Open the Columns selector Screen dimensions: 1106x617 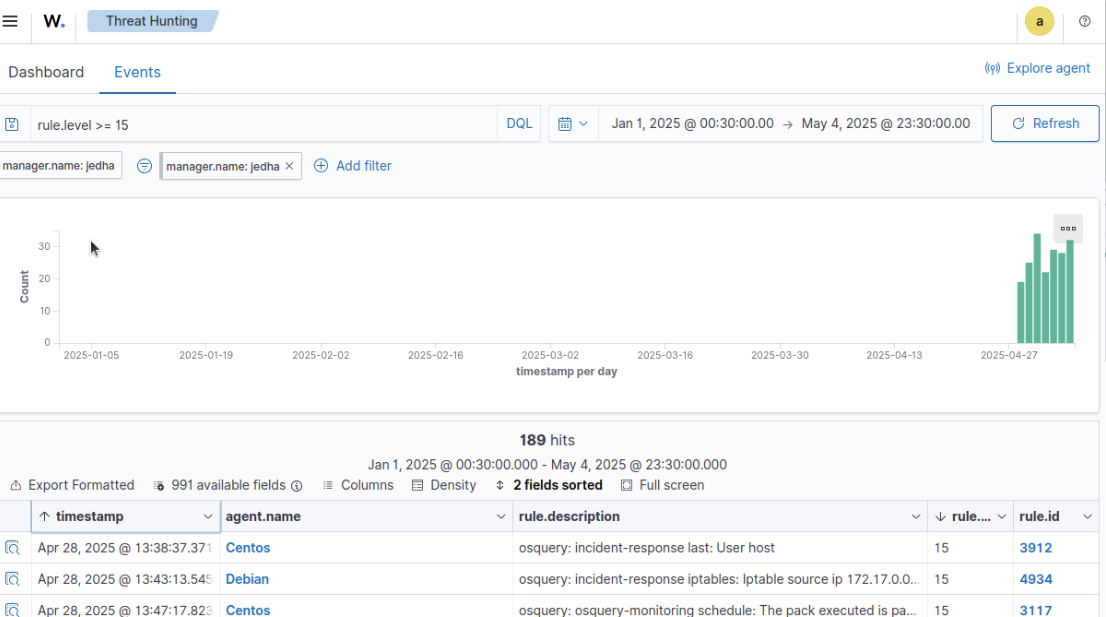pos(358,485)
